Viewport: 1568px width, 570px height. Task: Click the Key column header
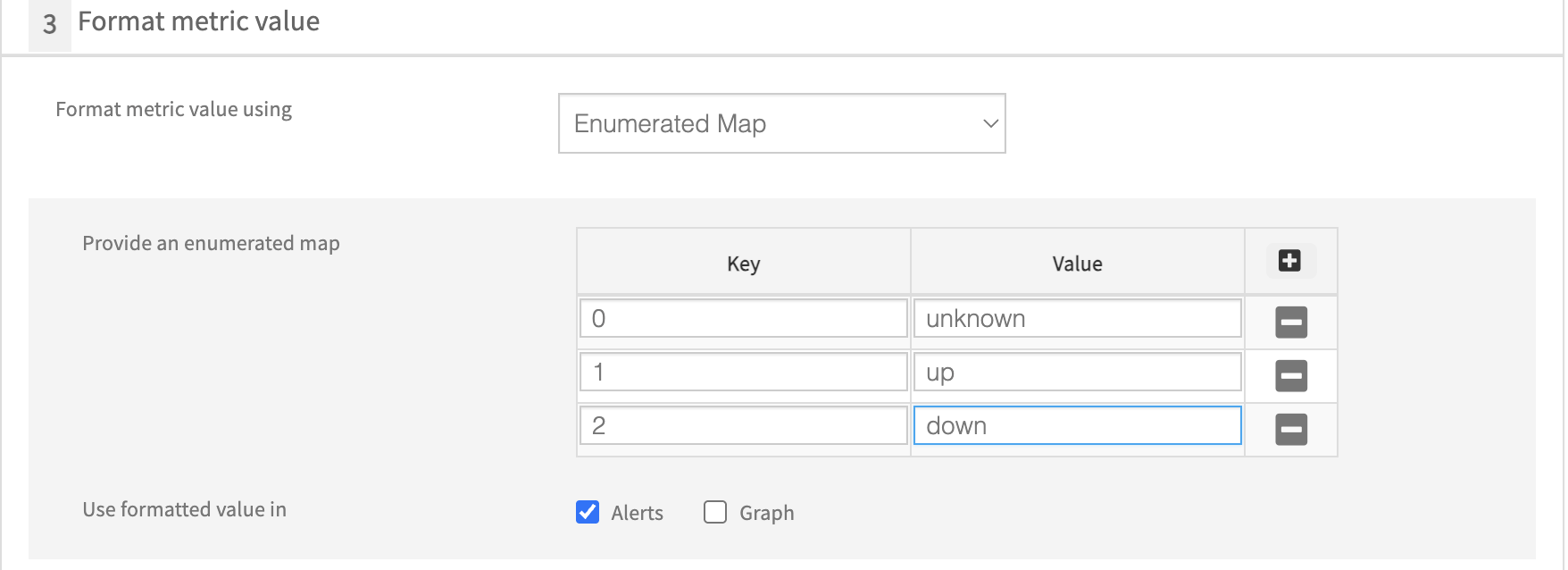click(743, 264)
